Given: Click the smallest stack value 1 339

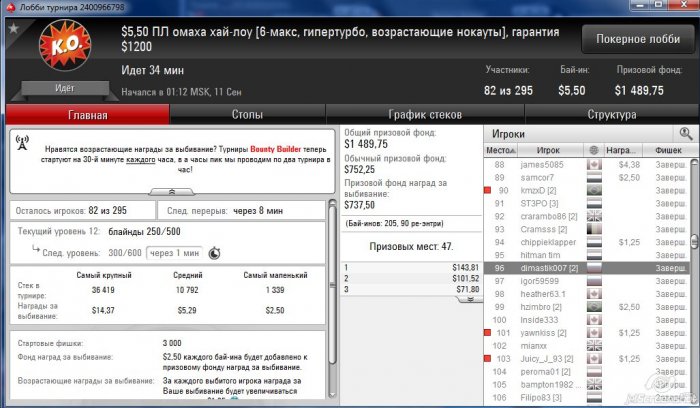Looking at the screenshot, I should 275,290.
